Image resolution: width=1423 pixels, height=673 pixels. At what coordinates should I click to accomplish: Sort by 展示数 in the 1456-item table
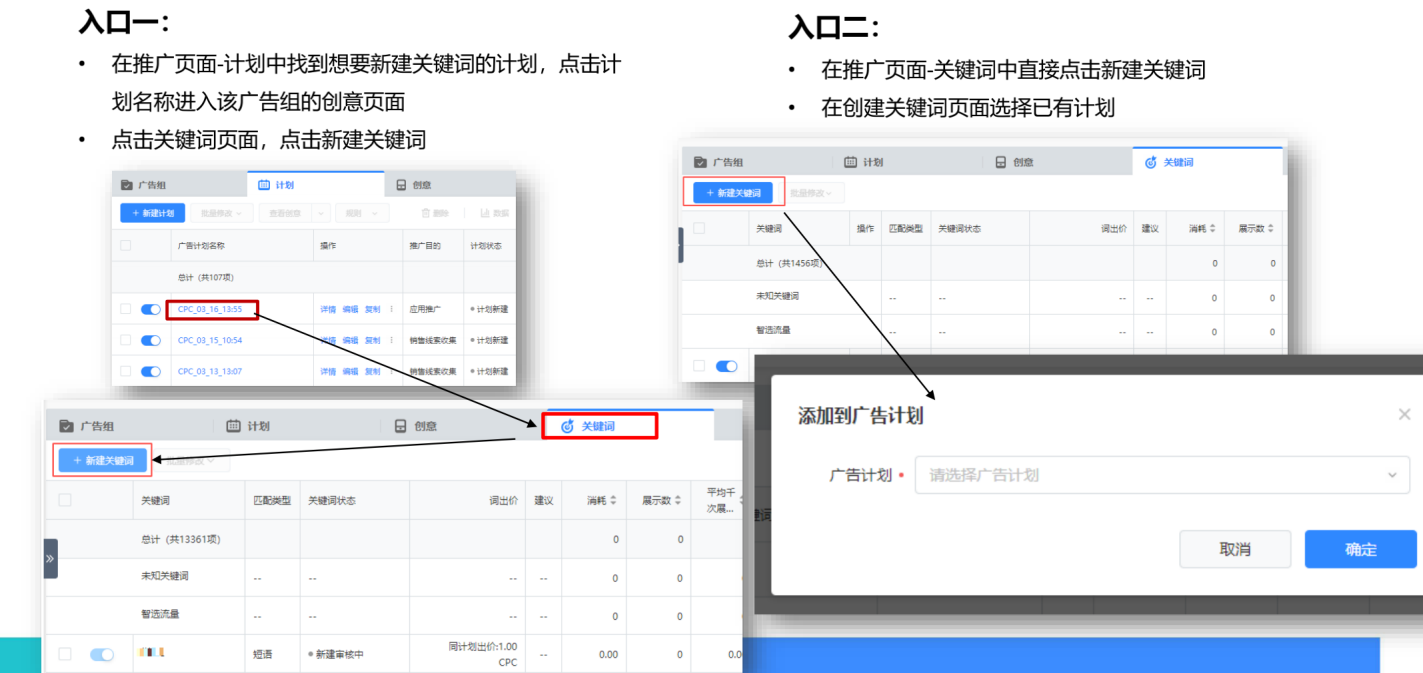[x=1270, y=229]
